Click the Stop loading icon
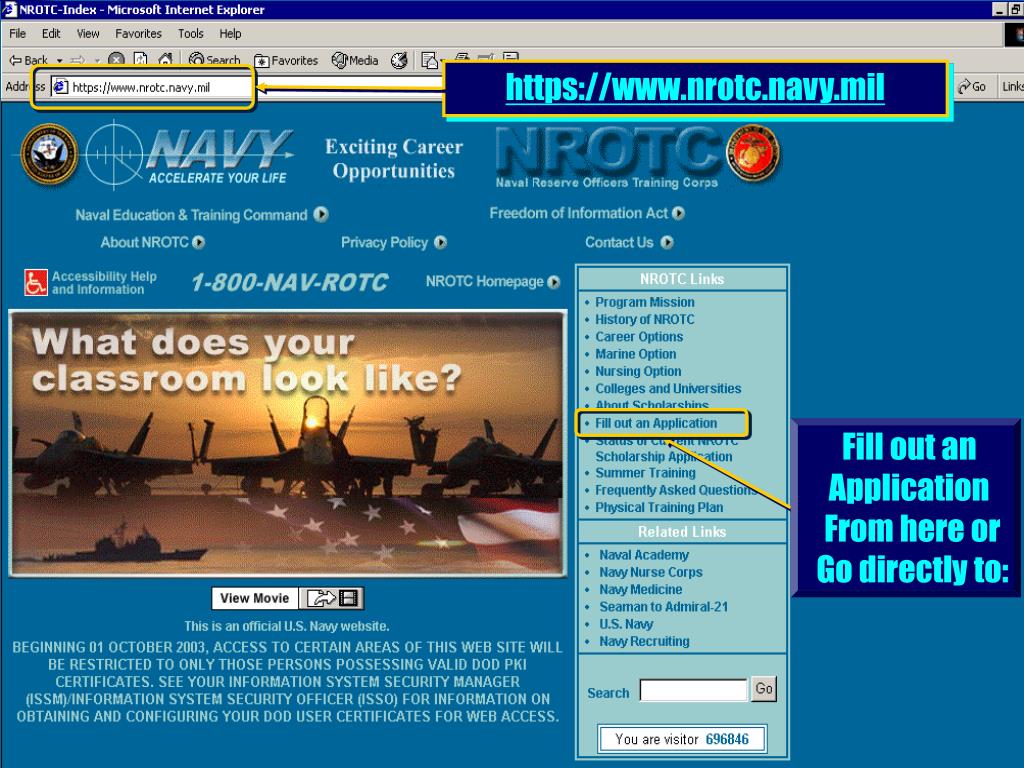Screen dimensions: 1024x768 [116, 60]
